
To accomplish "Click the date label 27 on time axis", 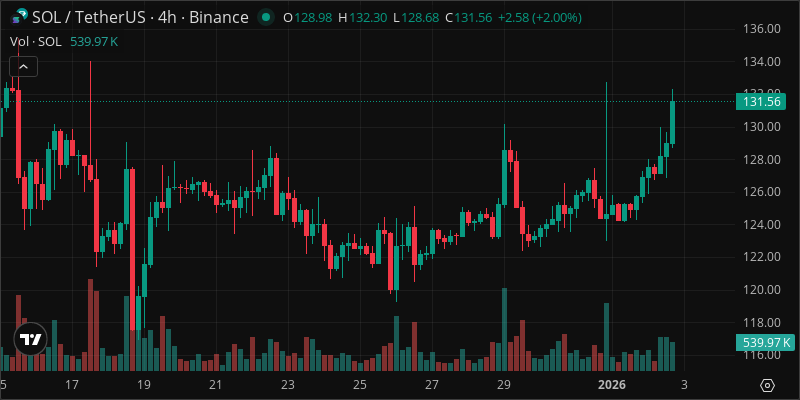I will click(432, 384).
